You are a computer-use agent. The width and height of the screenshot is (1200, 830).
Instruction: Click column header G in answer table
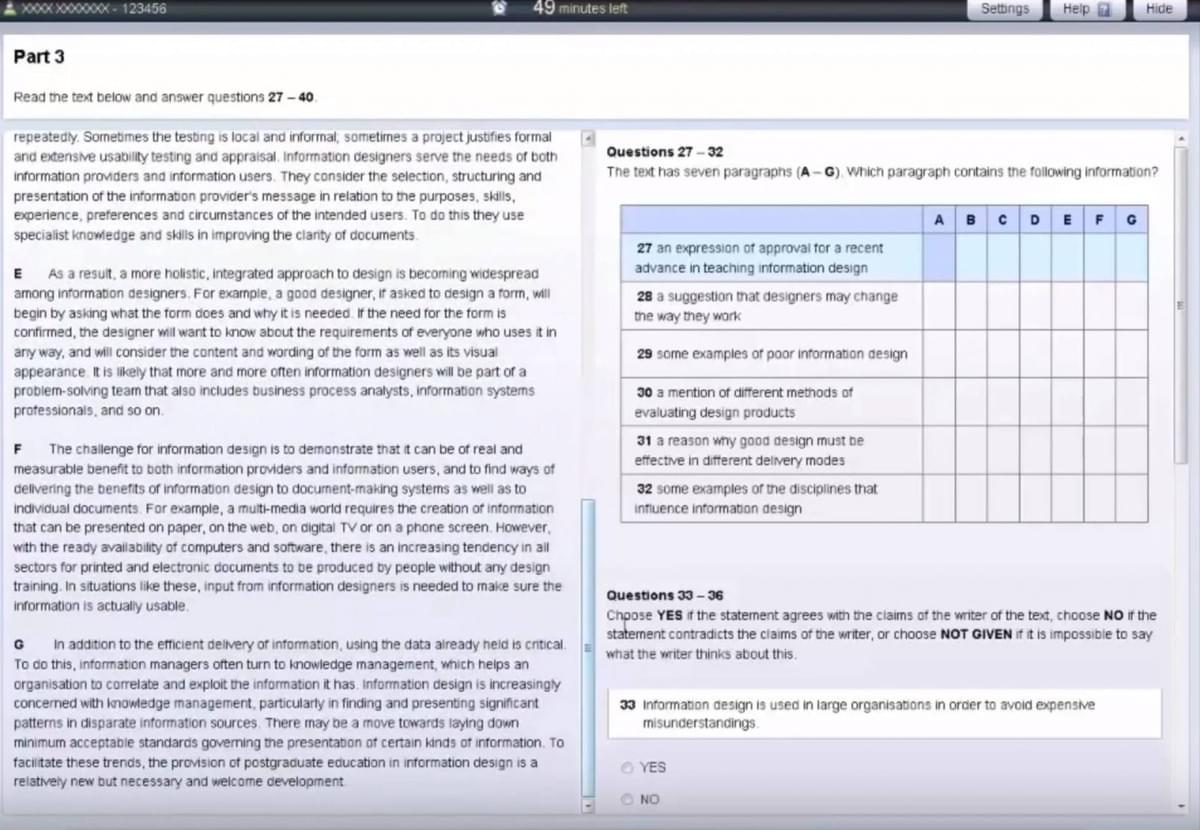coord(1131,219)
